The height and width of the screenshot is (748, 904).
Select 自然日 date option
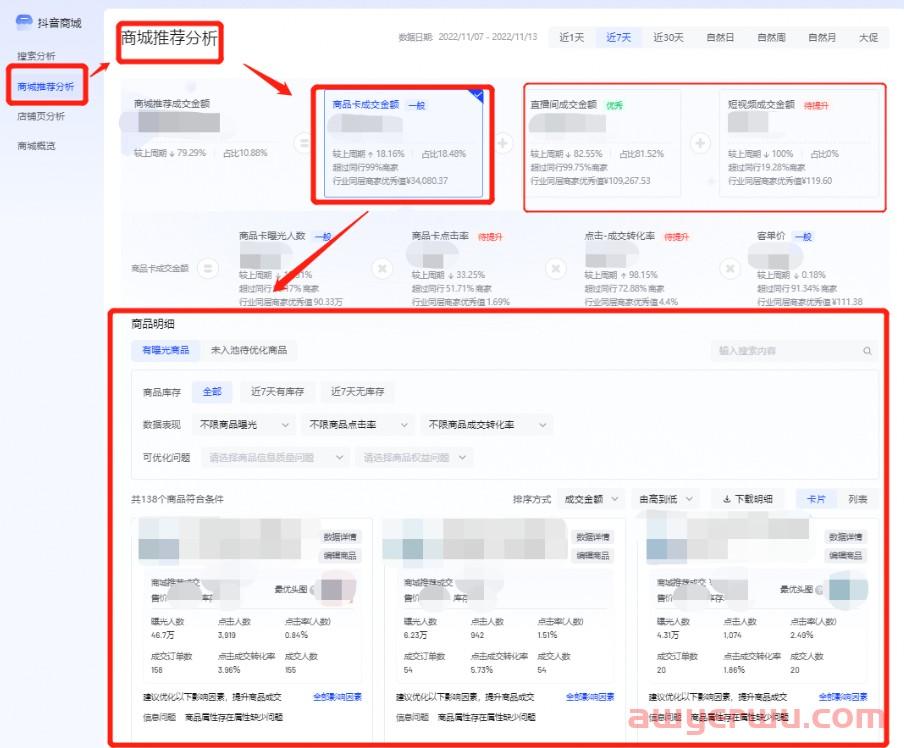(x=720, y=37)
